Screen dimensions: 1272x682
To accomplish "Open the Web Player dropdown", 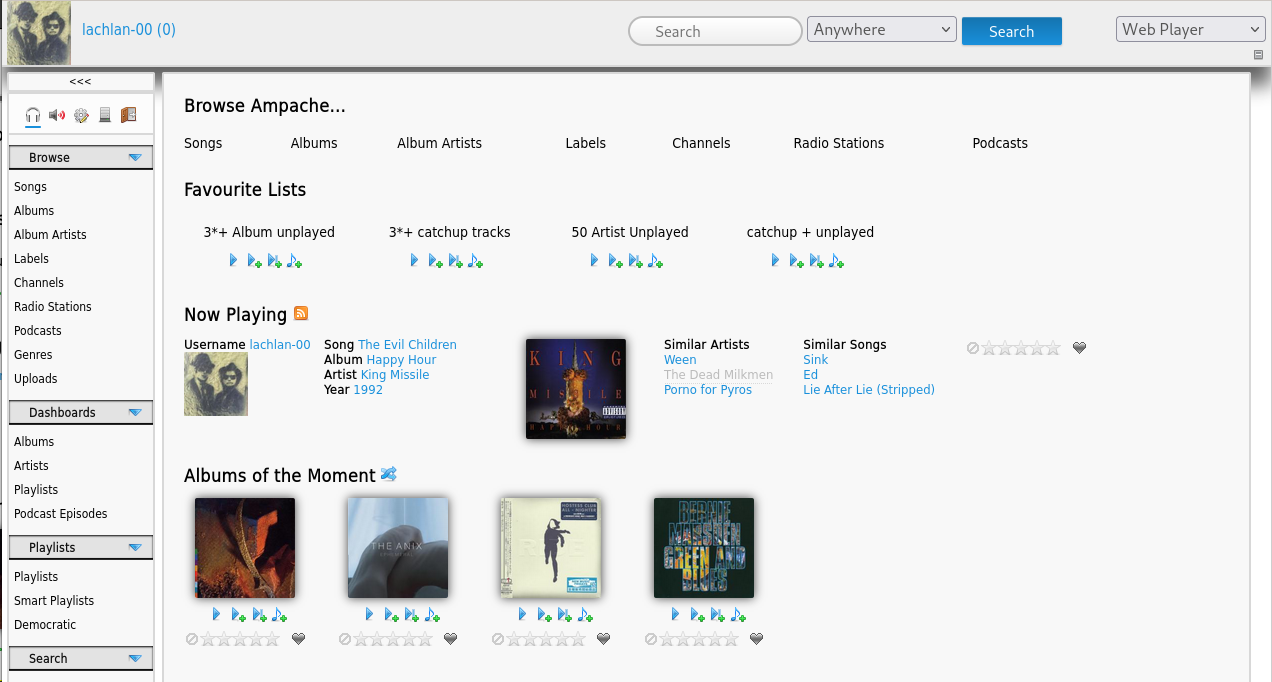I will tap(1190, 30).
